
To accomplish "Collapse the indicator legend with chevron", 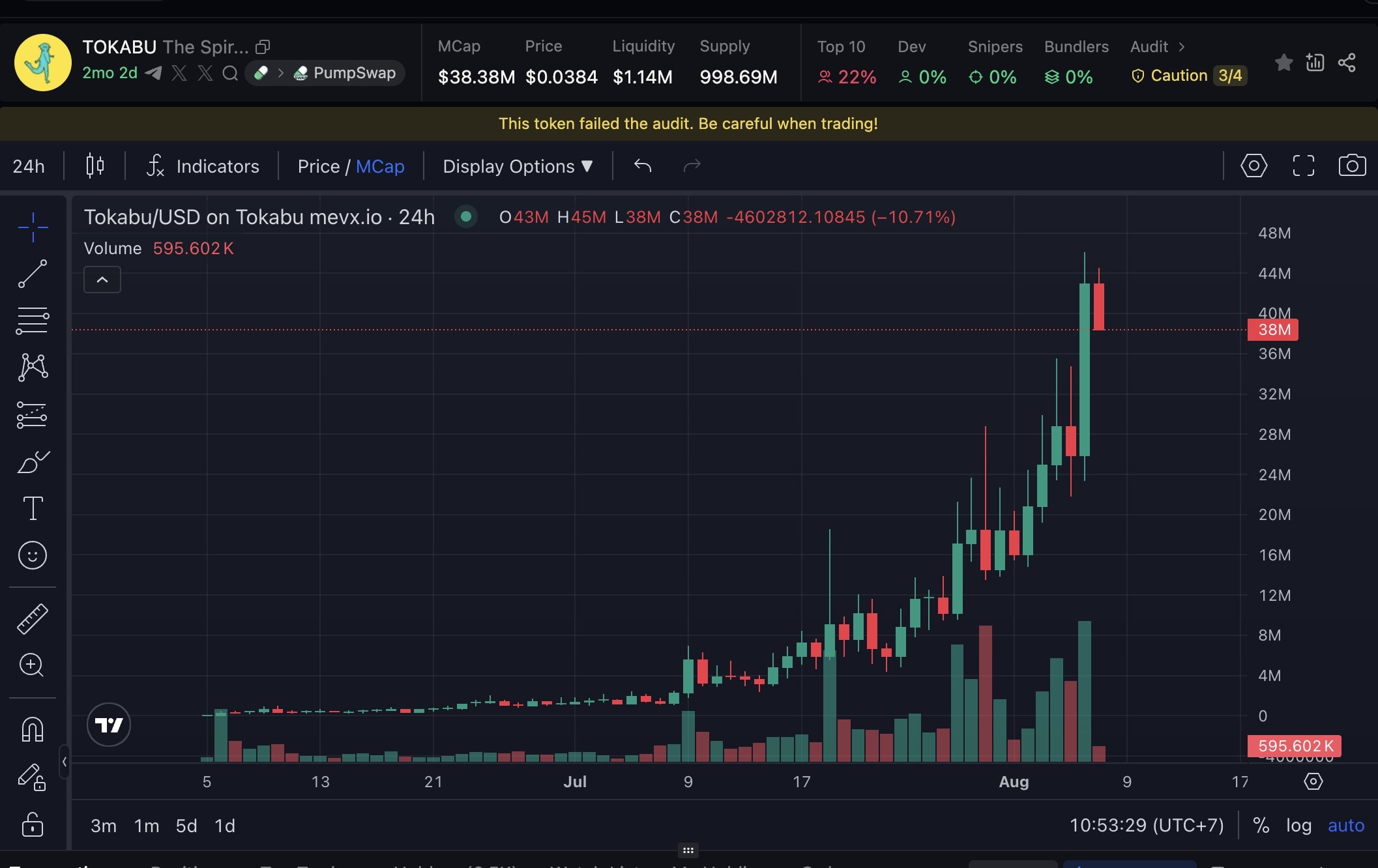I will 102,280.
